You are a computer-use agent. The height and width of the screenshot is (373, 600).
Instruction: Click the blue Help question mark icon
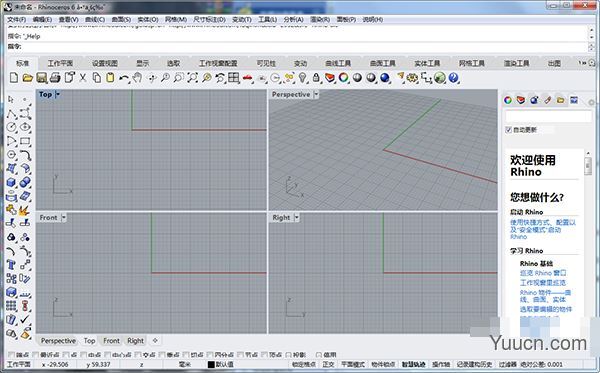pos(453,78)
